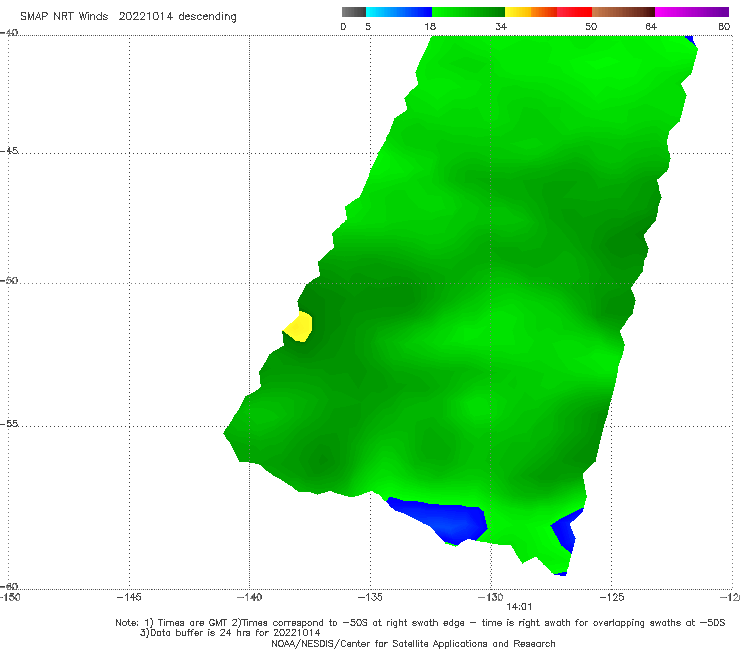Click the longitude label '-145'

[129, 598]
